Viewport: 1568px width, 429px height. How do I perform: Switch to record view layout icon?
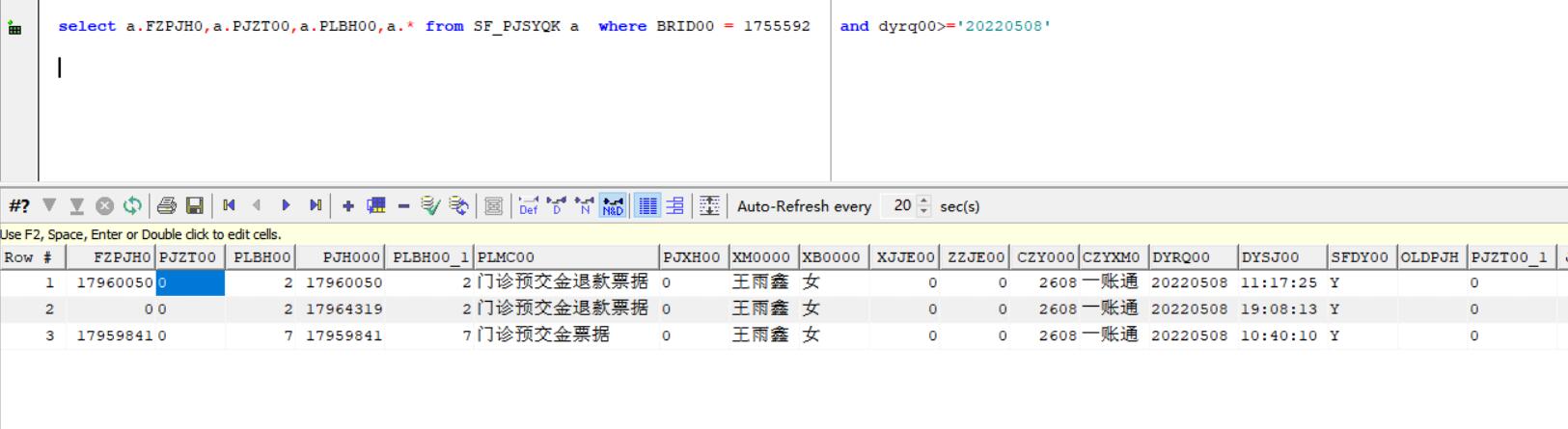(675, 206)
